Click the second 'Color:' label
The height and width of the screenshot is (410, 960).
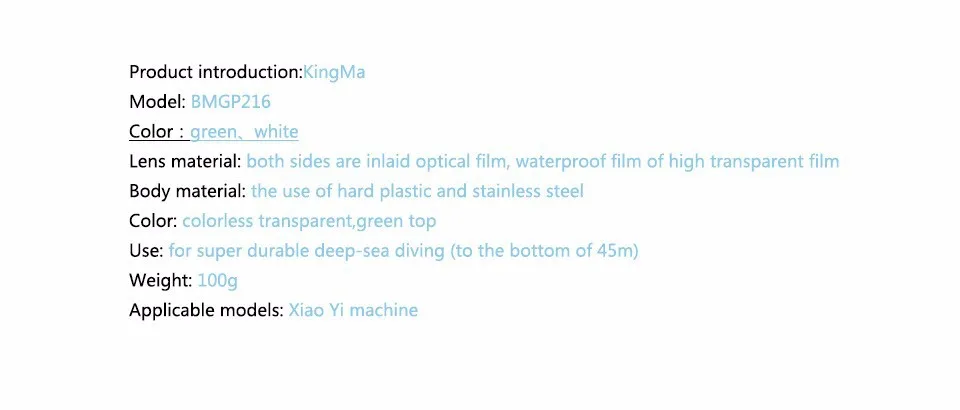tap(153, 221)
